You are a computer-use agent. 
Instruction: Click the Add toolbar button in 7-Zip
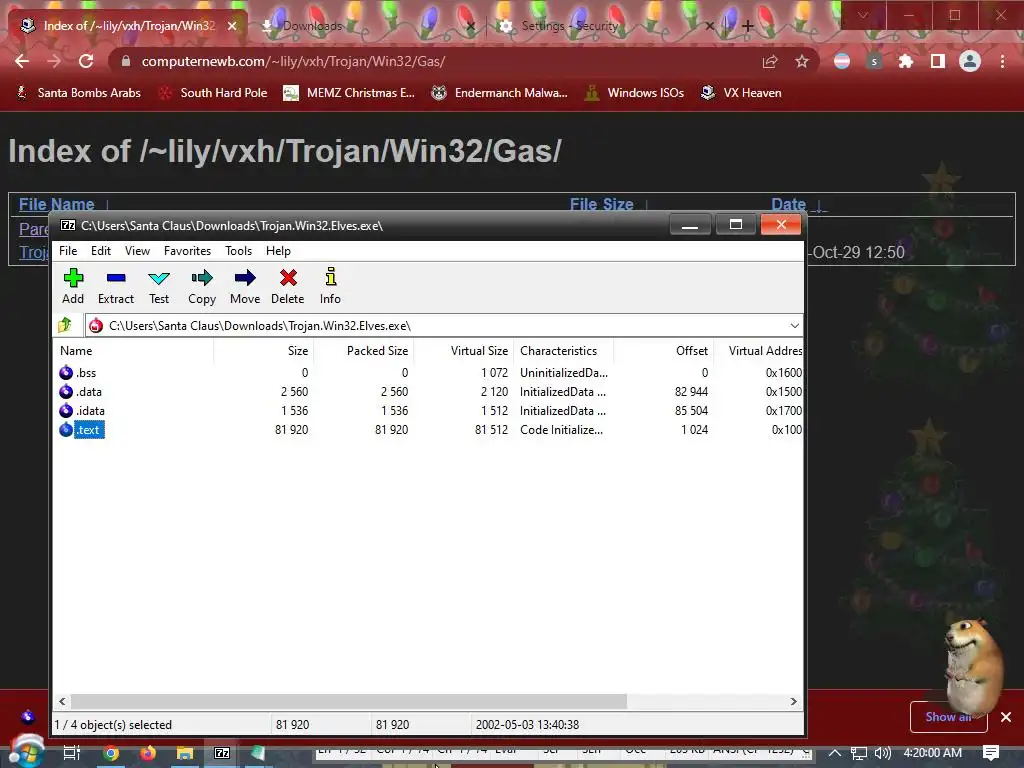(x=73, y=286)
